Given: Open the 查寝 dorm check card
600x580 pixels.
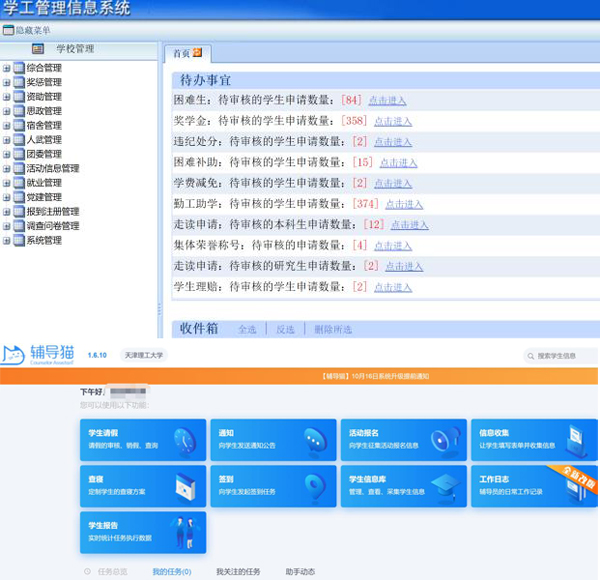Looking at the screenshot, I should coord(141,486).
